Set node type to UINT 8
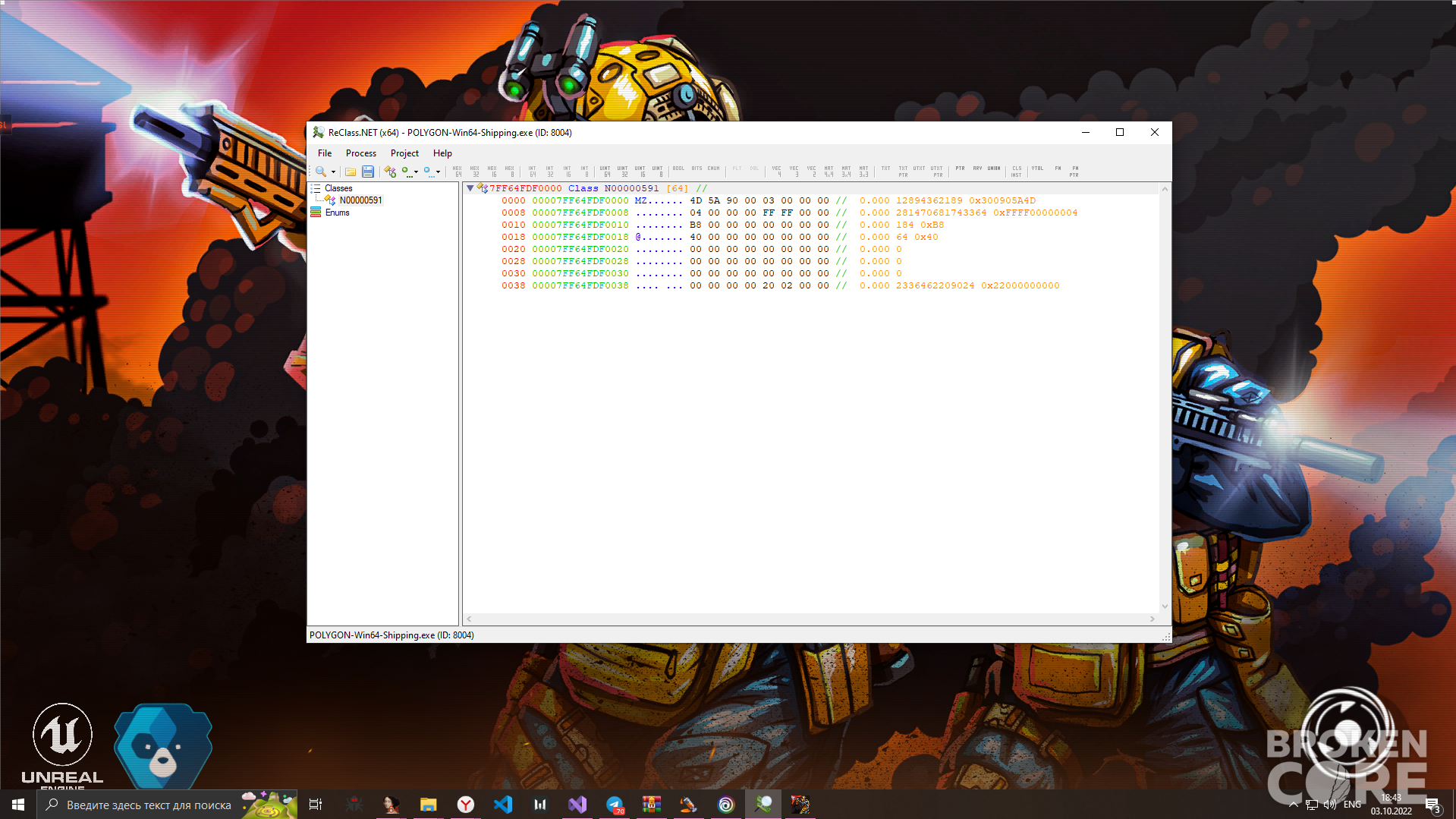1456x819 pixels. click(658, 172)
